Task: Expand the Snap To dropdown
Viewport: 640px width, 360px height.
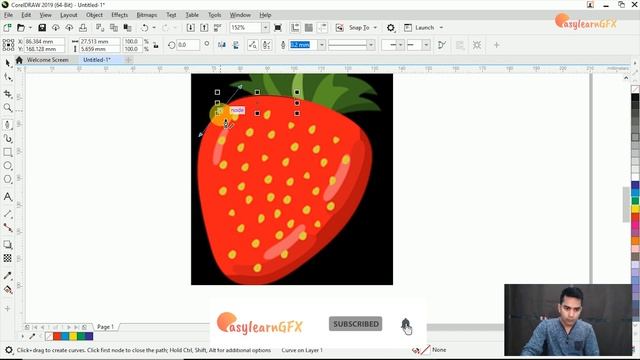Action: (x=375, y=28)
